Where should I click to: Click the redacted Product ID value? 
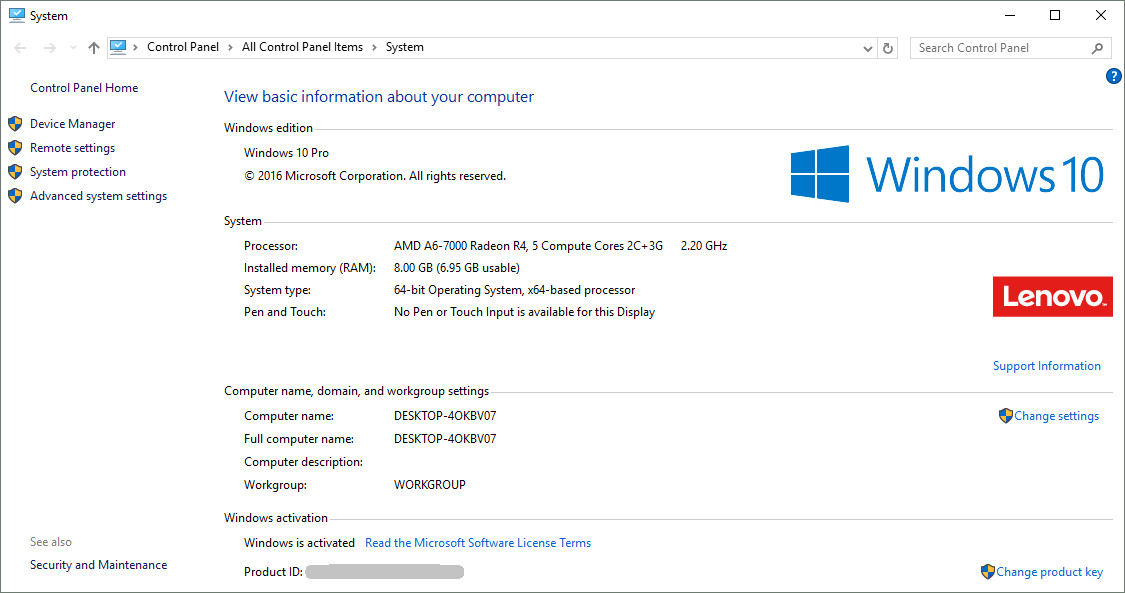(x=385, y=571)
